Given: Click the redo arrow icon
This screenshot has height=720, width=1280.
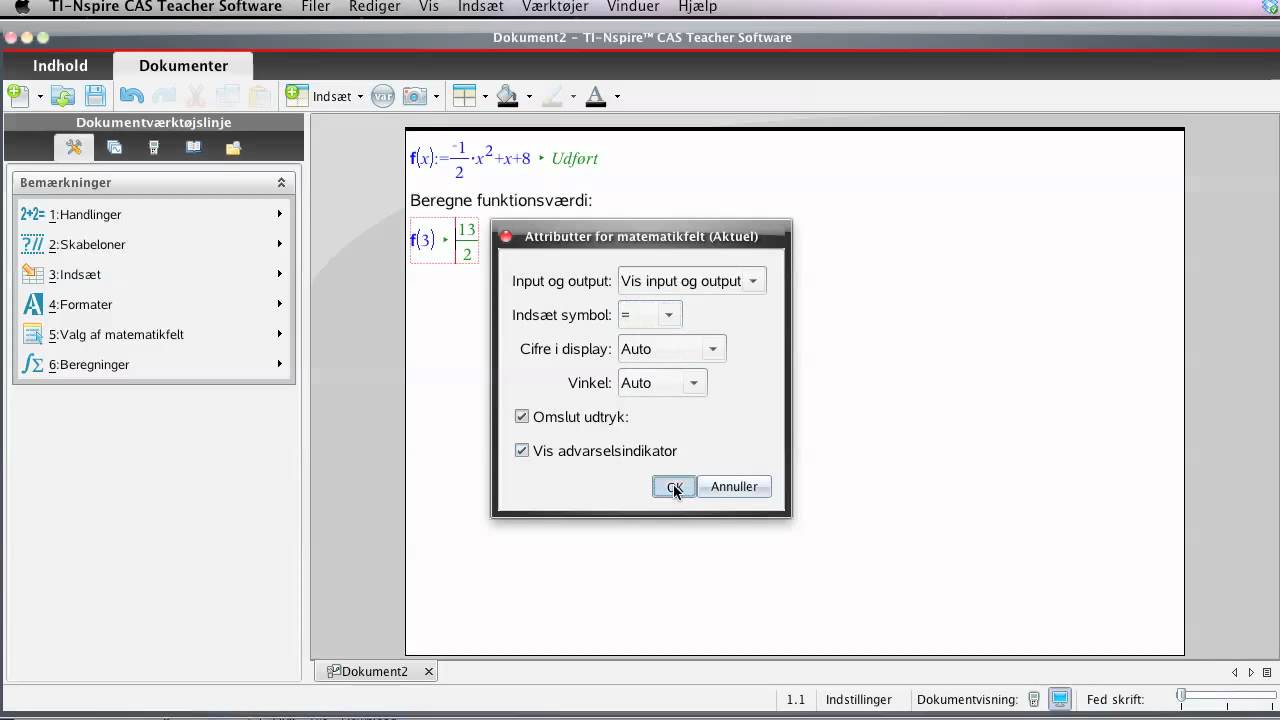Looking at the screenshot, I should pyautogui.click(x=164, y=96).
